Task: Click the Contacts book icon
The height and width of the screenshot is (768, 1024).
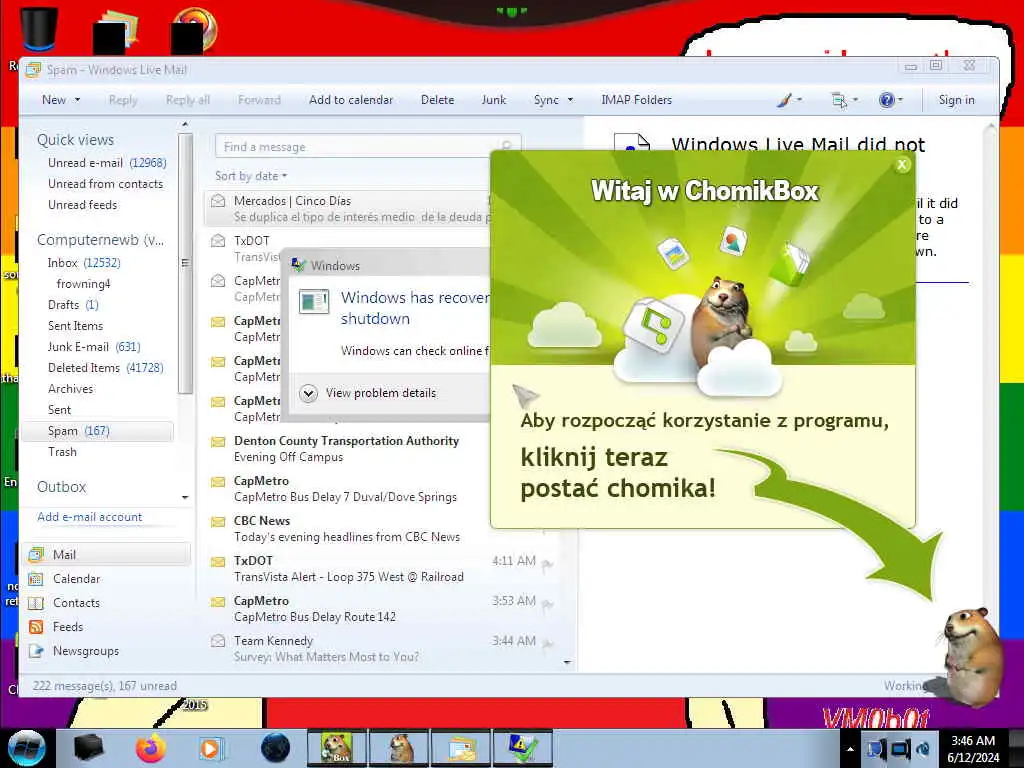Action: (36, 603)
